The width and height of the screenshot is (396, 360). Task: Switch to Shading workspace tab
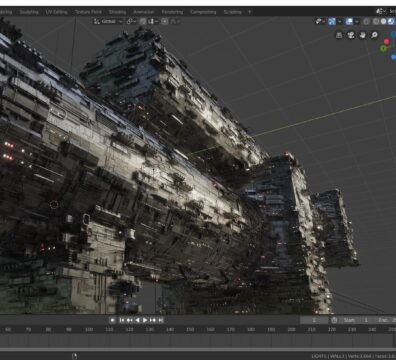pyautogui.click(x=117, y=12)
